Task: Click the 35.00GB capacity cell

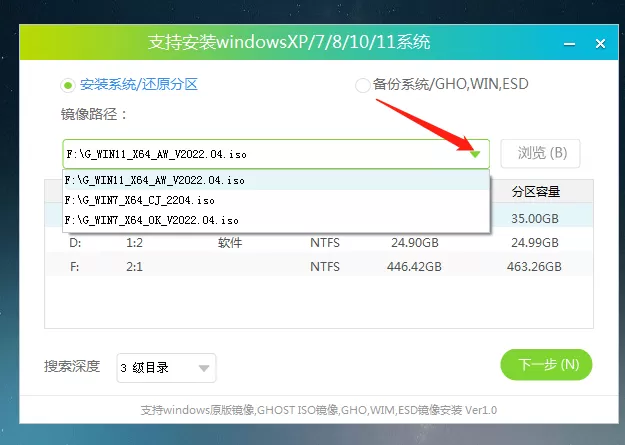Action: click(535, 219)
